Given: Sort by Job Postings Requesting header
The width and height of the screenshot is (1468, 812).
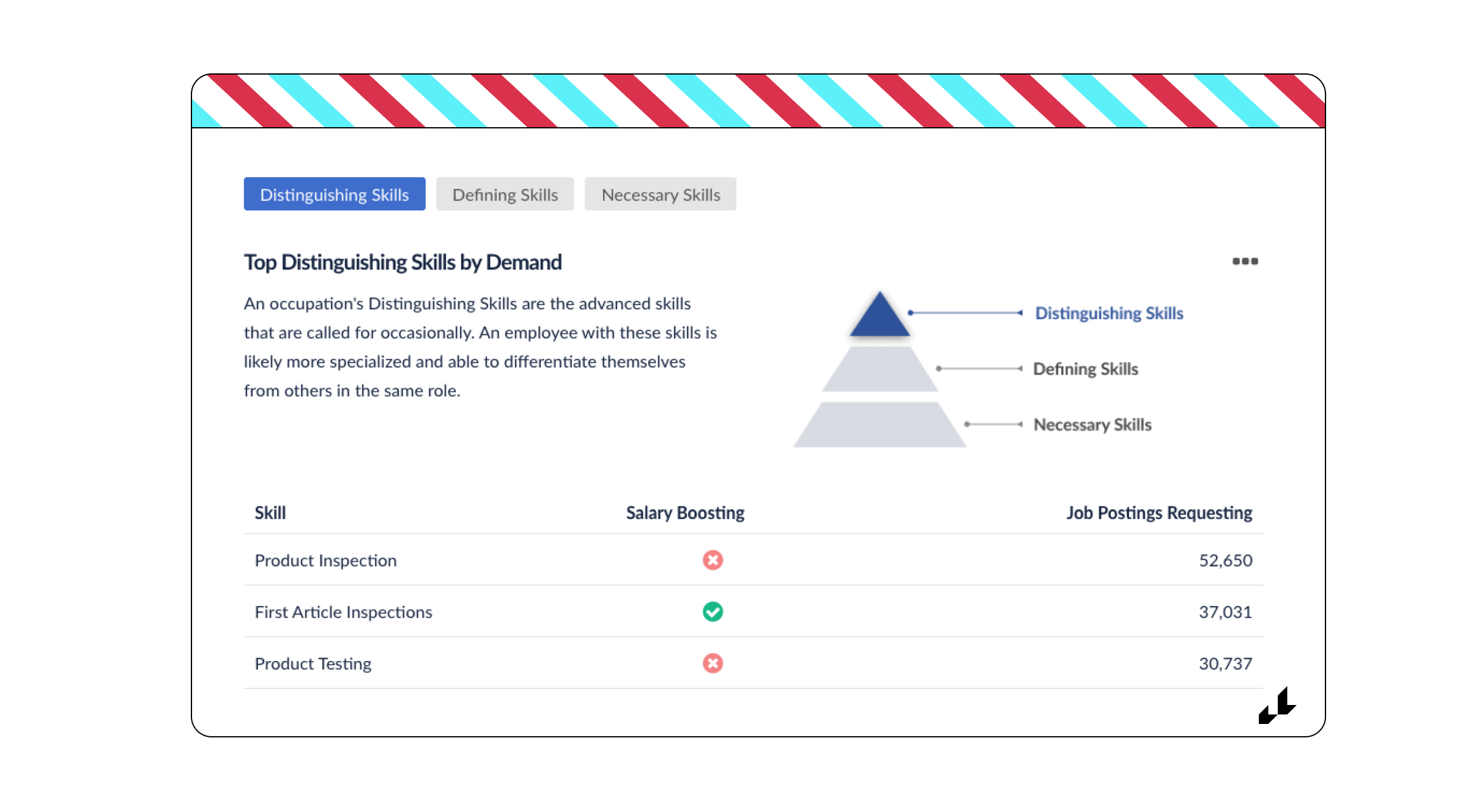Looking at the screenshot, I should coord(1159,512).
